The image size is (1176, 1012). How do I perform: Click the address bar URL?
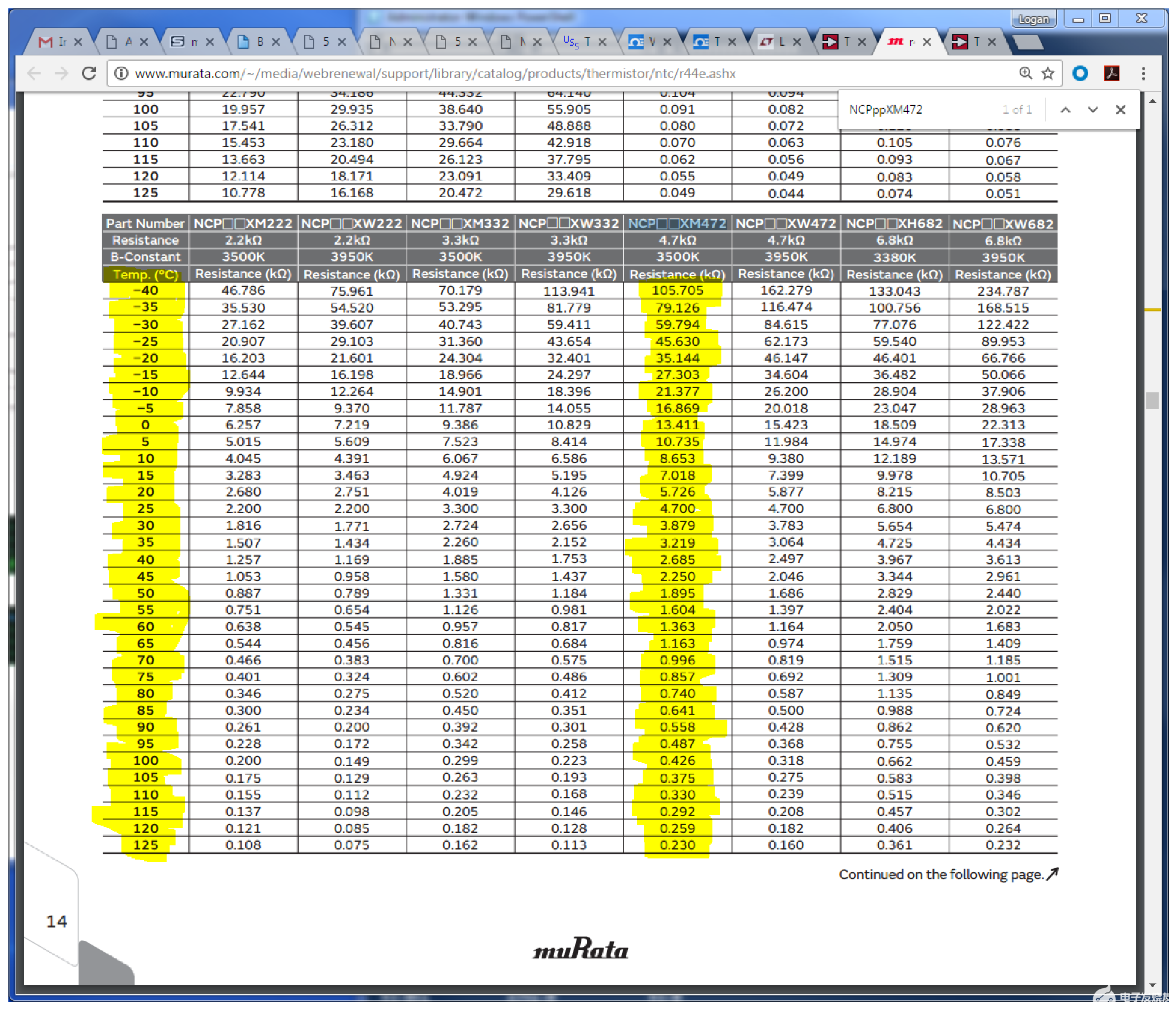pyautogui.click(x=435, y=74)
